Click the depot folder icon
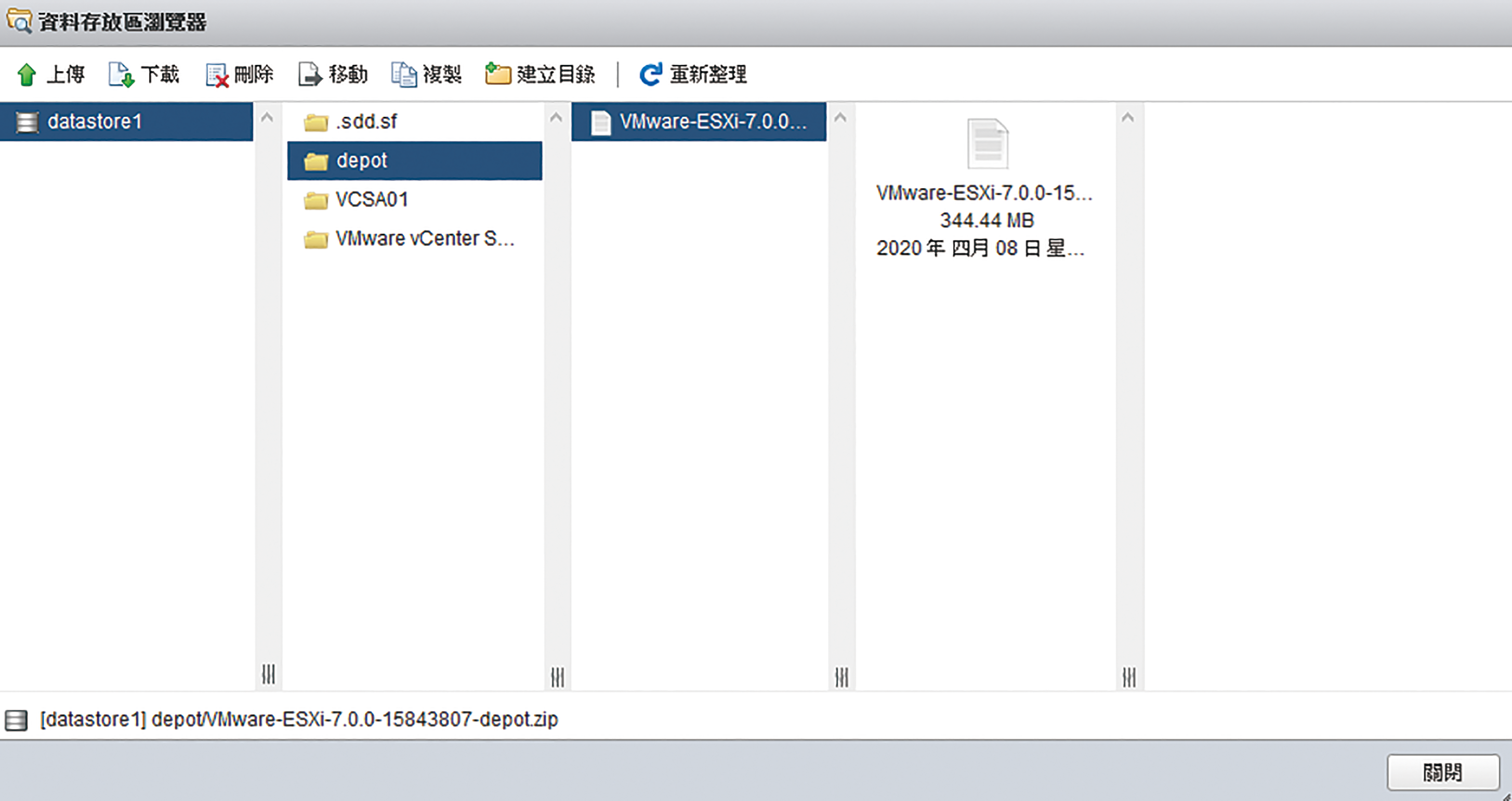 click(x=316, y=161)
